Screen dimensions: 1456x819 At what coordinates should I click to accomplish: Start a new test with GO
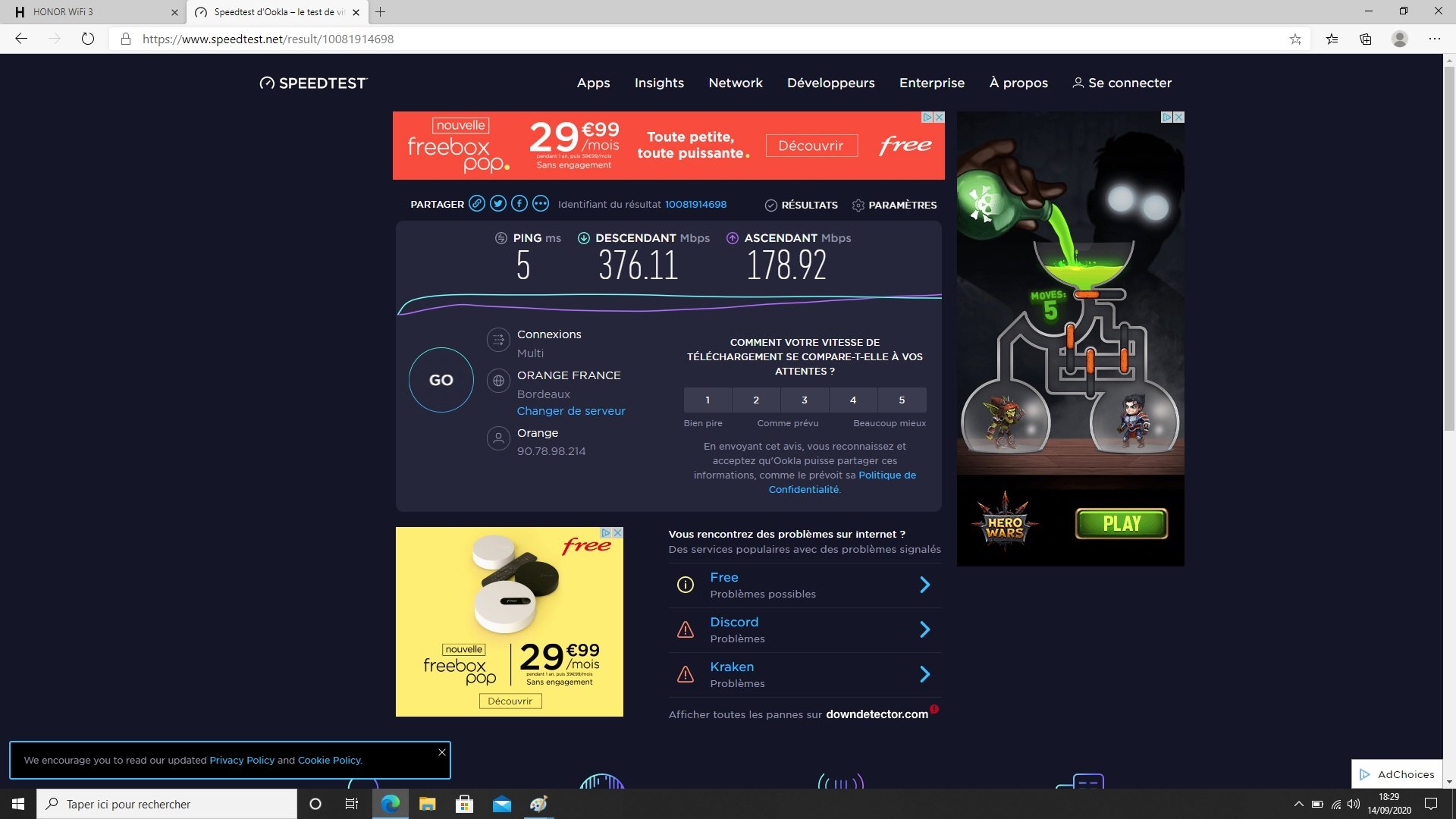tap(441, 380)
